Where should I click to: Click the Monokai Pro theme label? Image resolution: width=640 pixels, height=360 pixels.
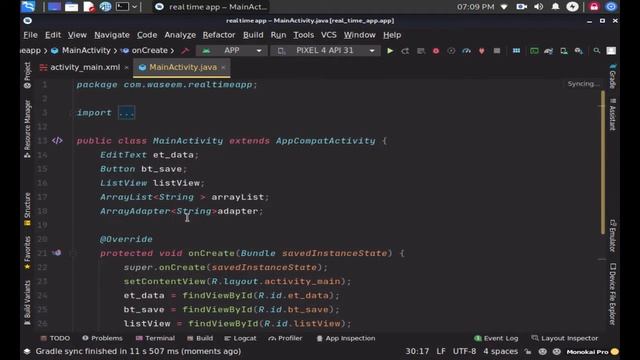click(587, 352)
